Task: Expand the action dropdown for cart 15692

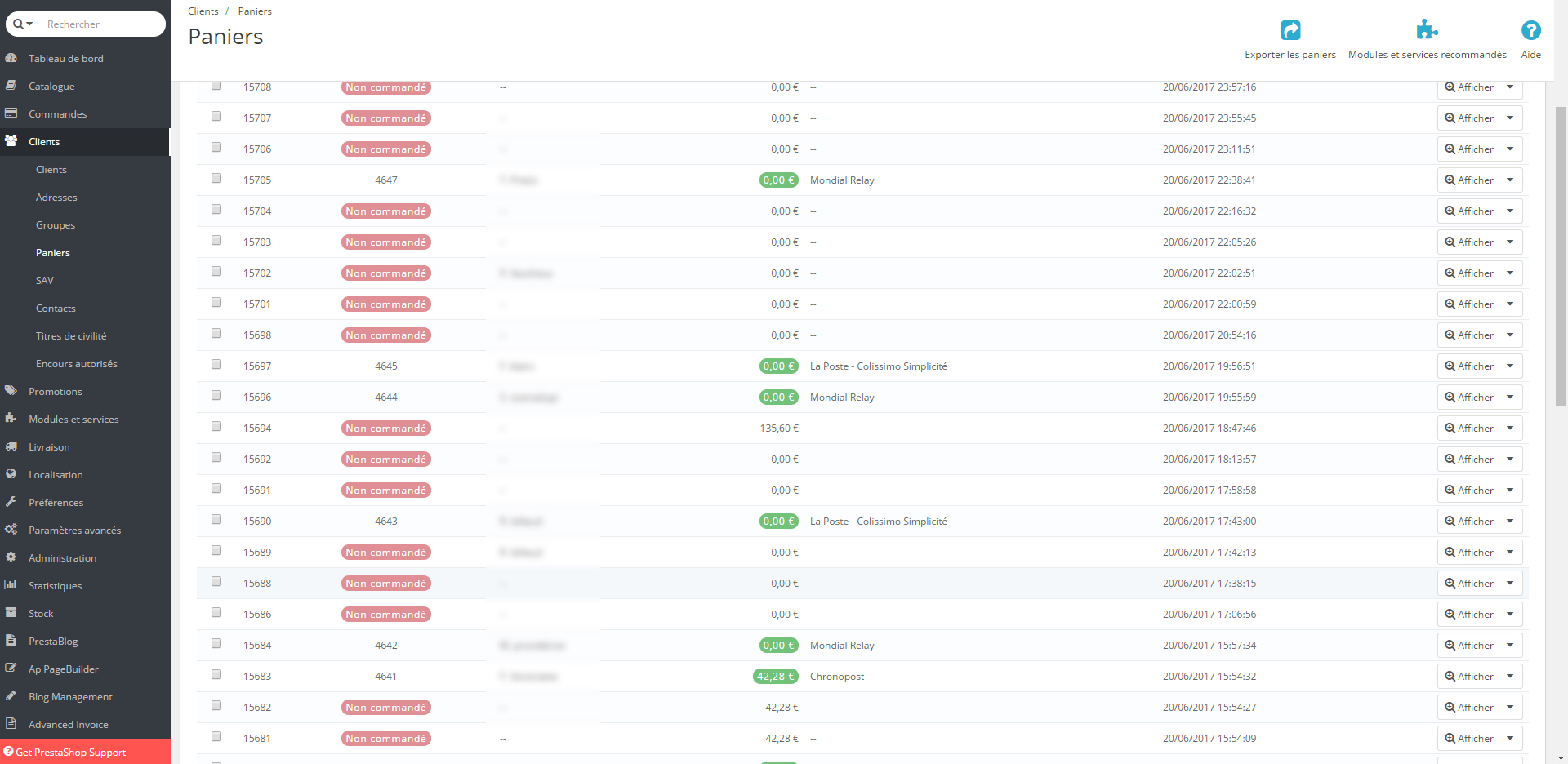Action: 1511,460
